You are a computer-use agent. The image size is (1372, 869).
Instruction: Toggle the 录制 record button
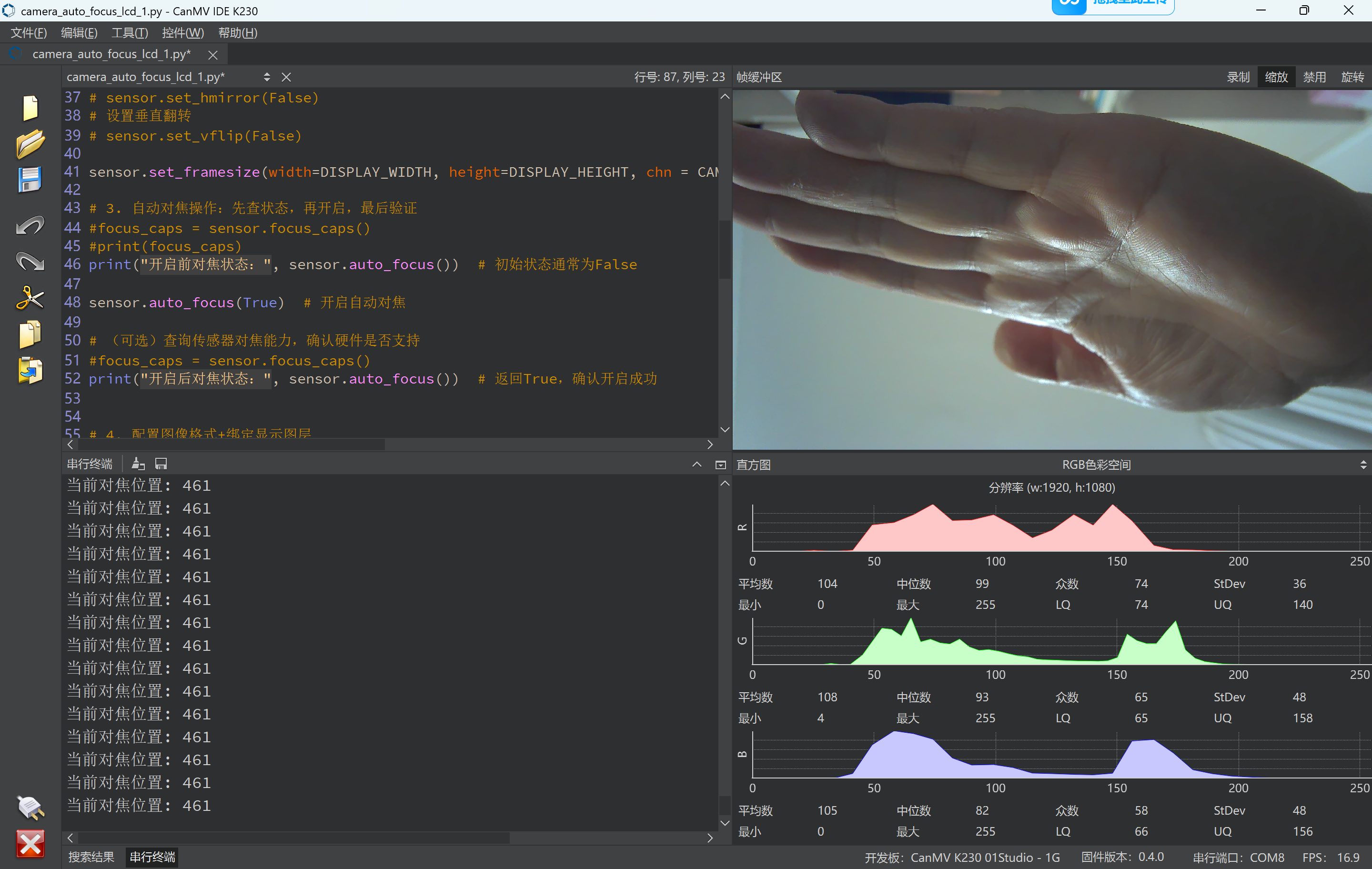coord(1238,77)
